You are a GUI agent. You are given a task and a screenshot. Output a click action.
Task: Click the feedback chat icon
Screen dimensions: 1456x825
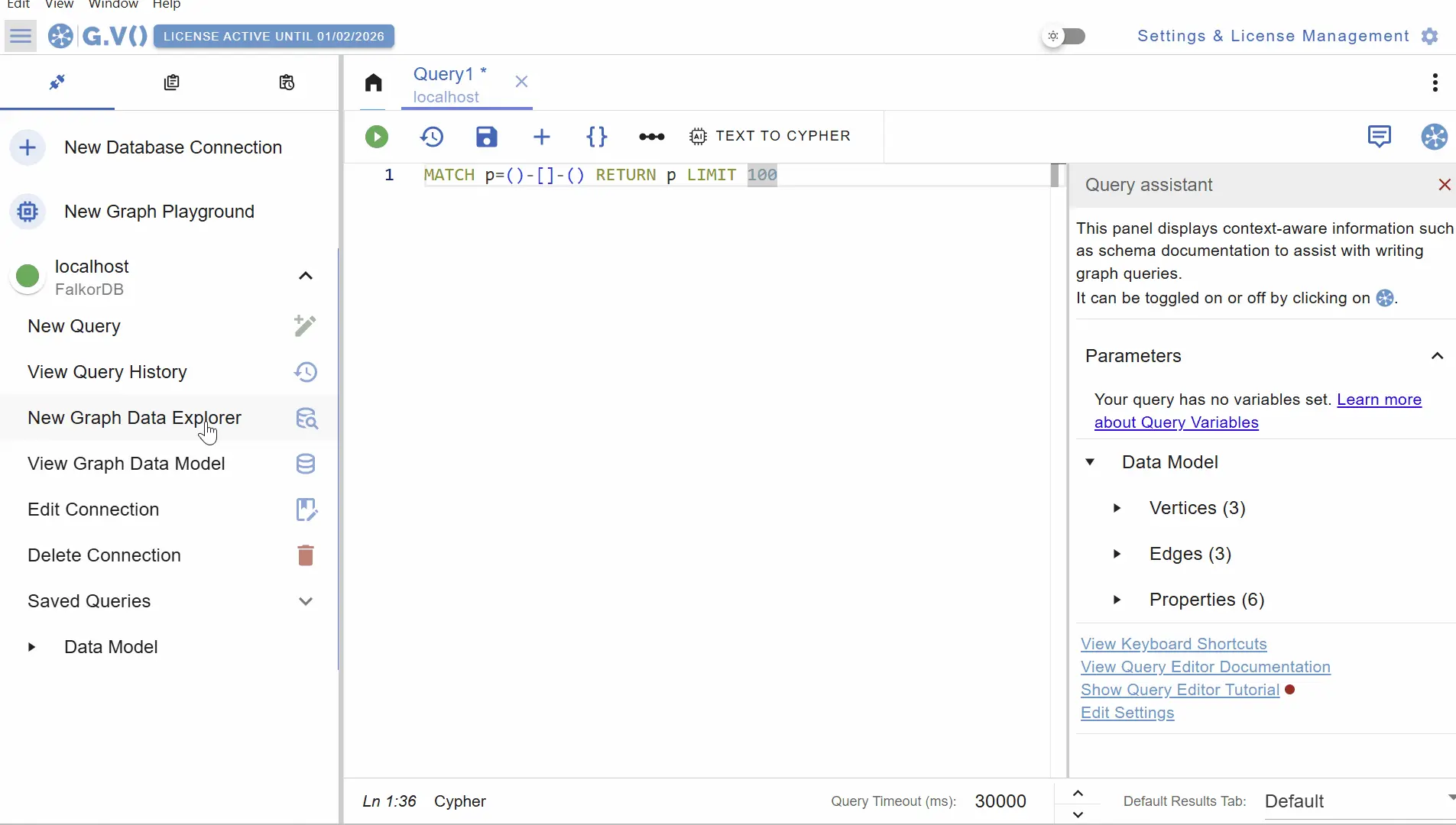coord(1380,137)
